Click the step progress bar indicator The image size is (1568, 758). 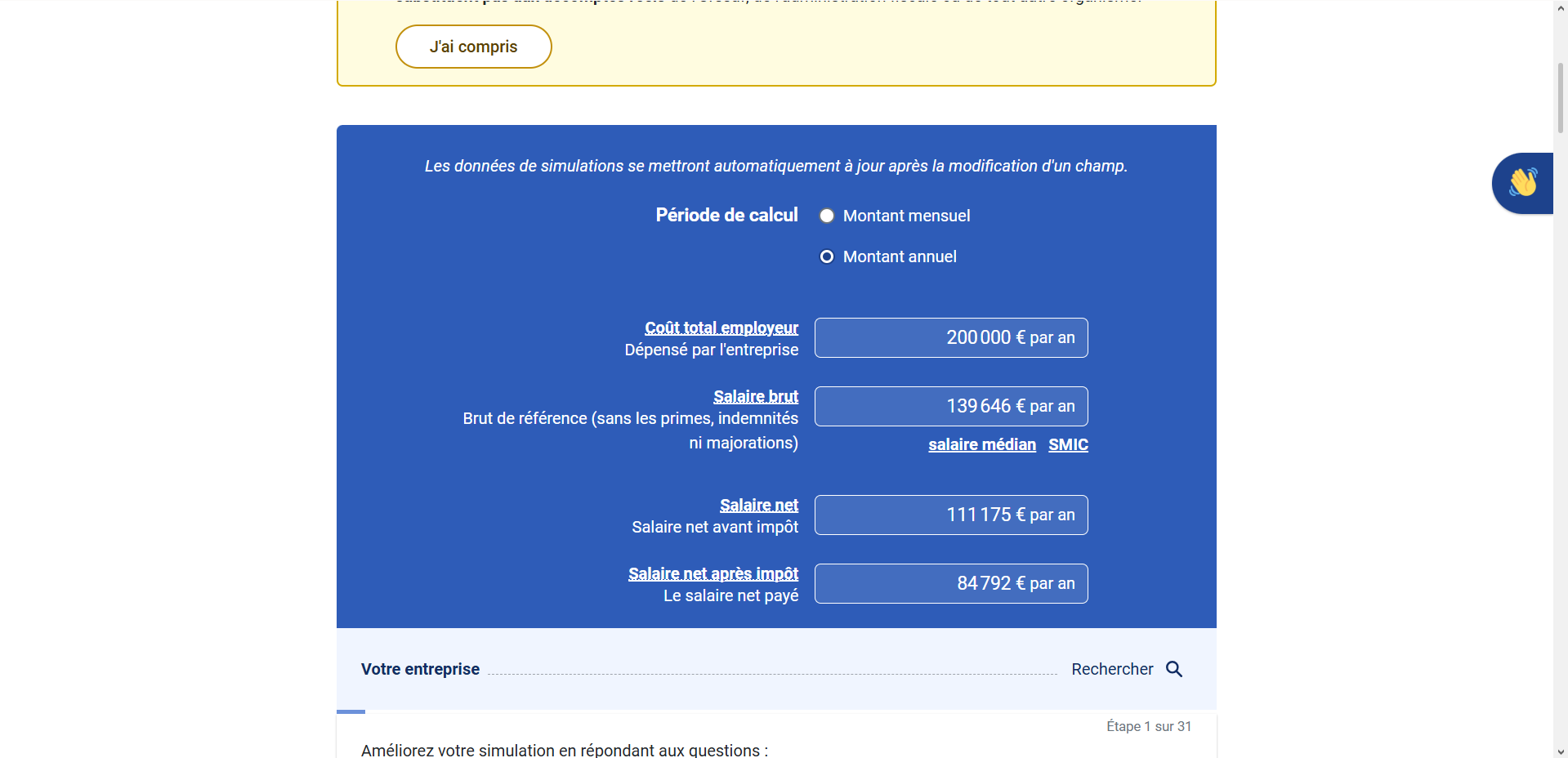tap(351, 711)
